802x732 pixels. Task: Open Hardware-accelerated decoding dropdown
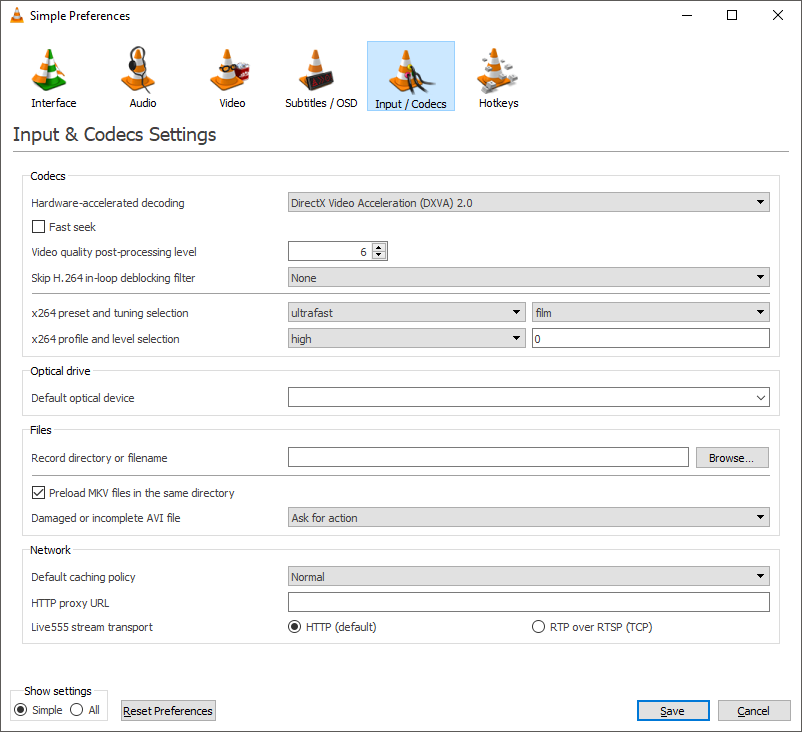click(x=528, y=203)
